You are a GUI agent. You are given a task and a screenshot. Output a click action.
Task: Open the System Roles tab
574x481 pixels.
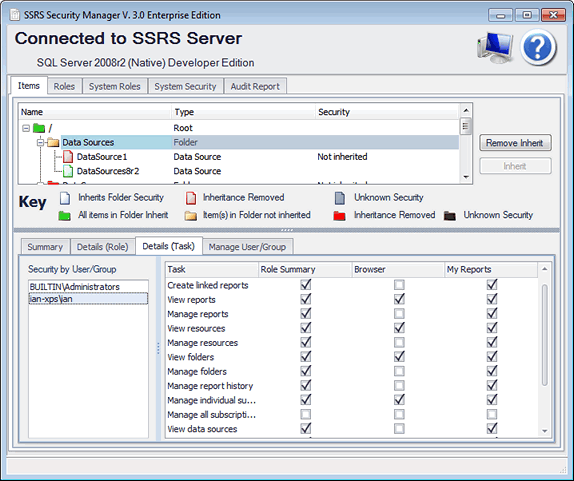115,86
